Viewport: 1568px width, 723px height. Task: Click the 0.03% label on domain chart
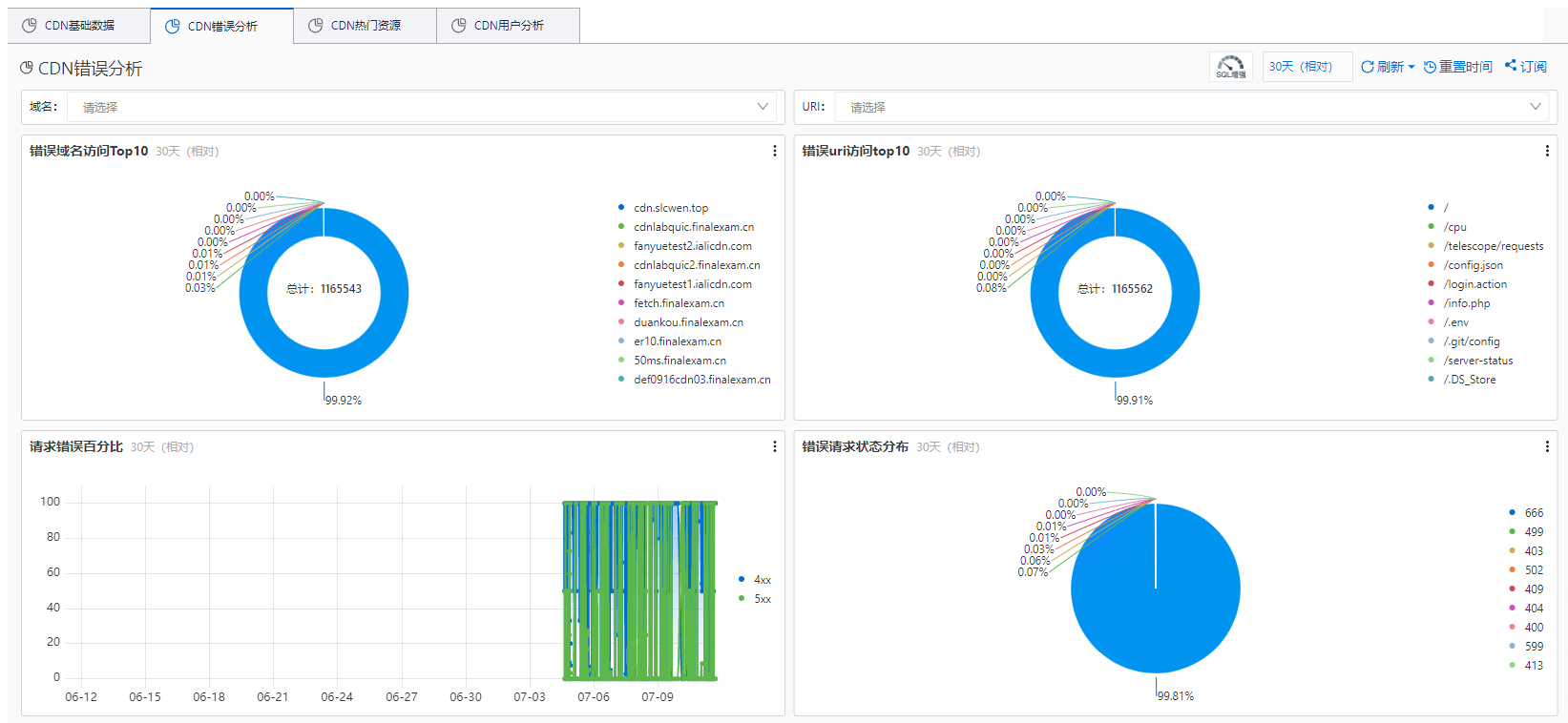(200, 288)
